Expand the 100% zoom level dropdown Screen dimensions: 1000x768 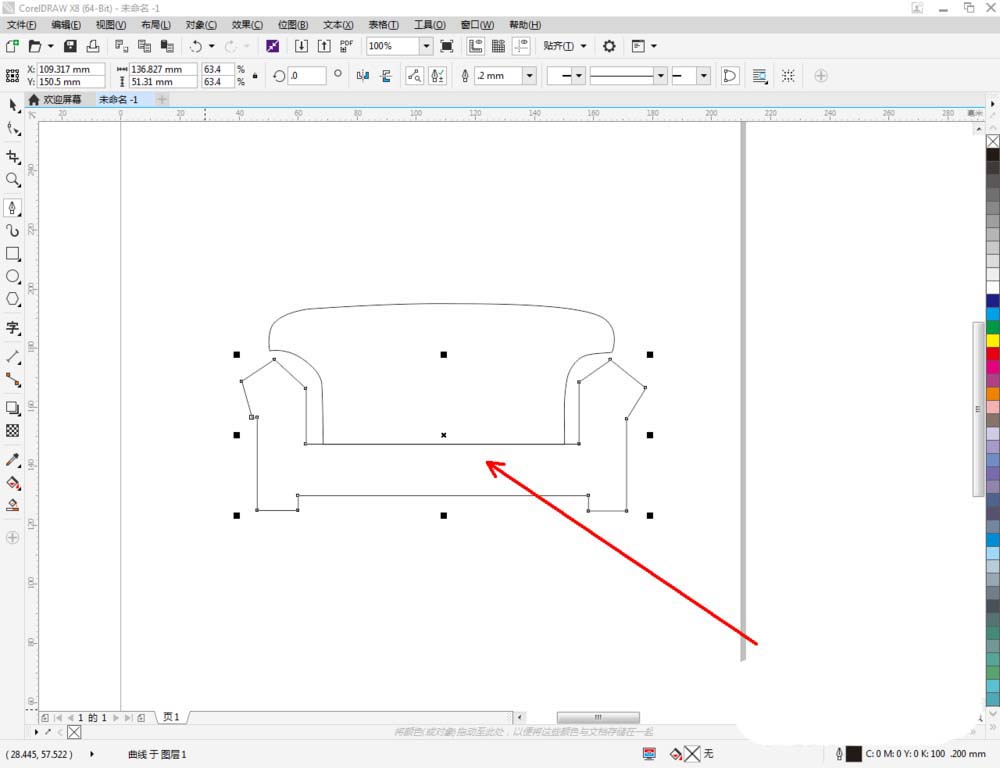tap(426, 46)
